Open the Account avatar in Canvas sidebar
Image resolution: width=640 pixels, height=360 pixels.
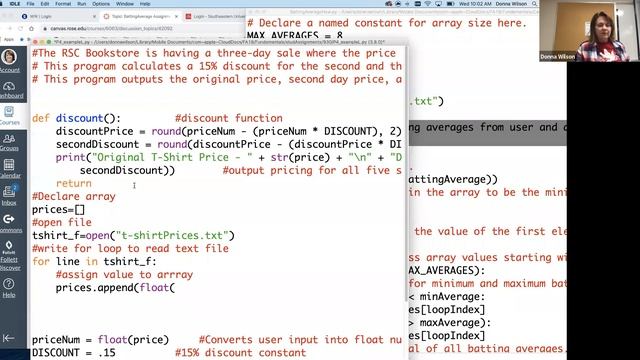[x=9, y=58]
